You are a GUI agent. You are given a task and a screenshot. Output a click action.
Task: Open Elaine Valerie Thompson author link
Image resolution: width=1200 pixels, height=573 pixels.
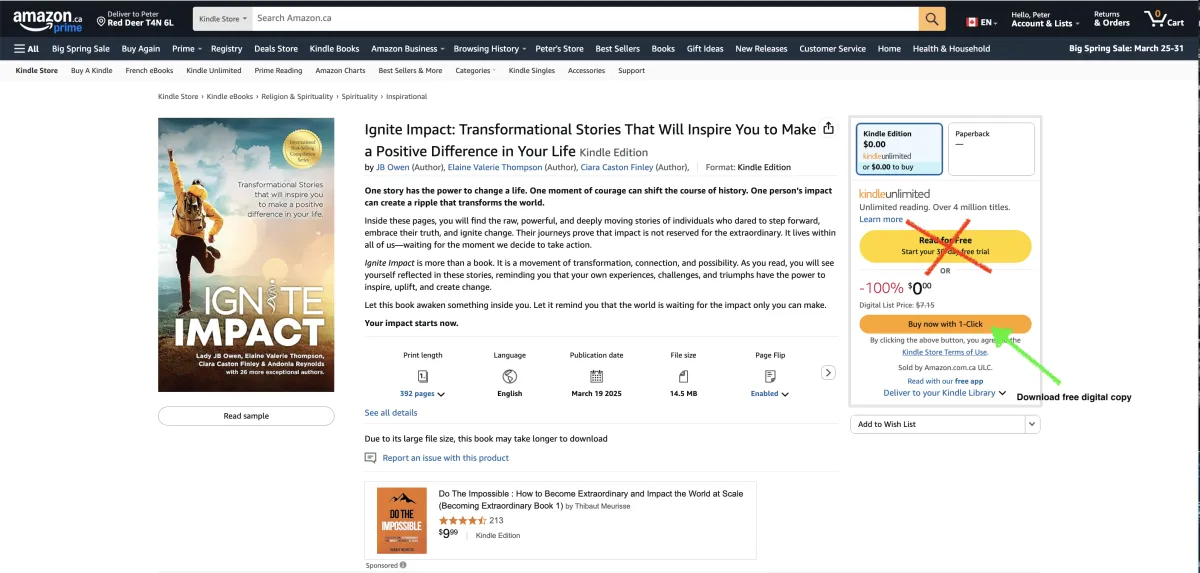[x=495, y=167]
